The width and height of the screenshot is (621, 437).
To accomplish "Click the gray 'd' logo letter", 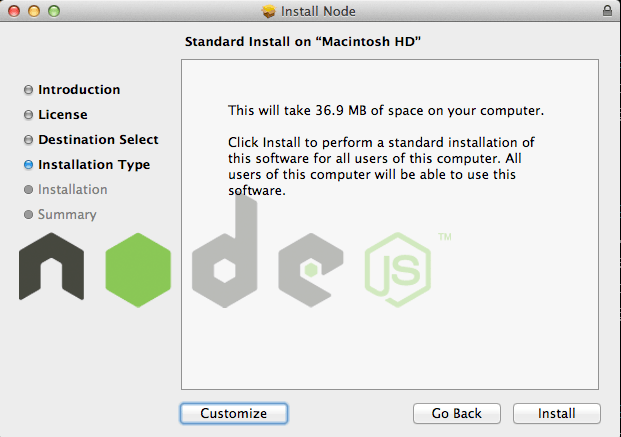I will 225,251.
